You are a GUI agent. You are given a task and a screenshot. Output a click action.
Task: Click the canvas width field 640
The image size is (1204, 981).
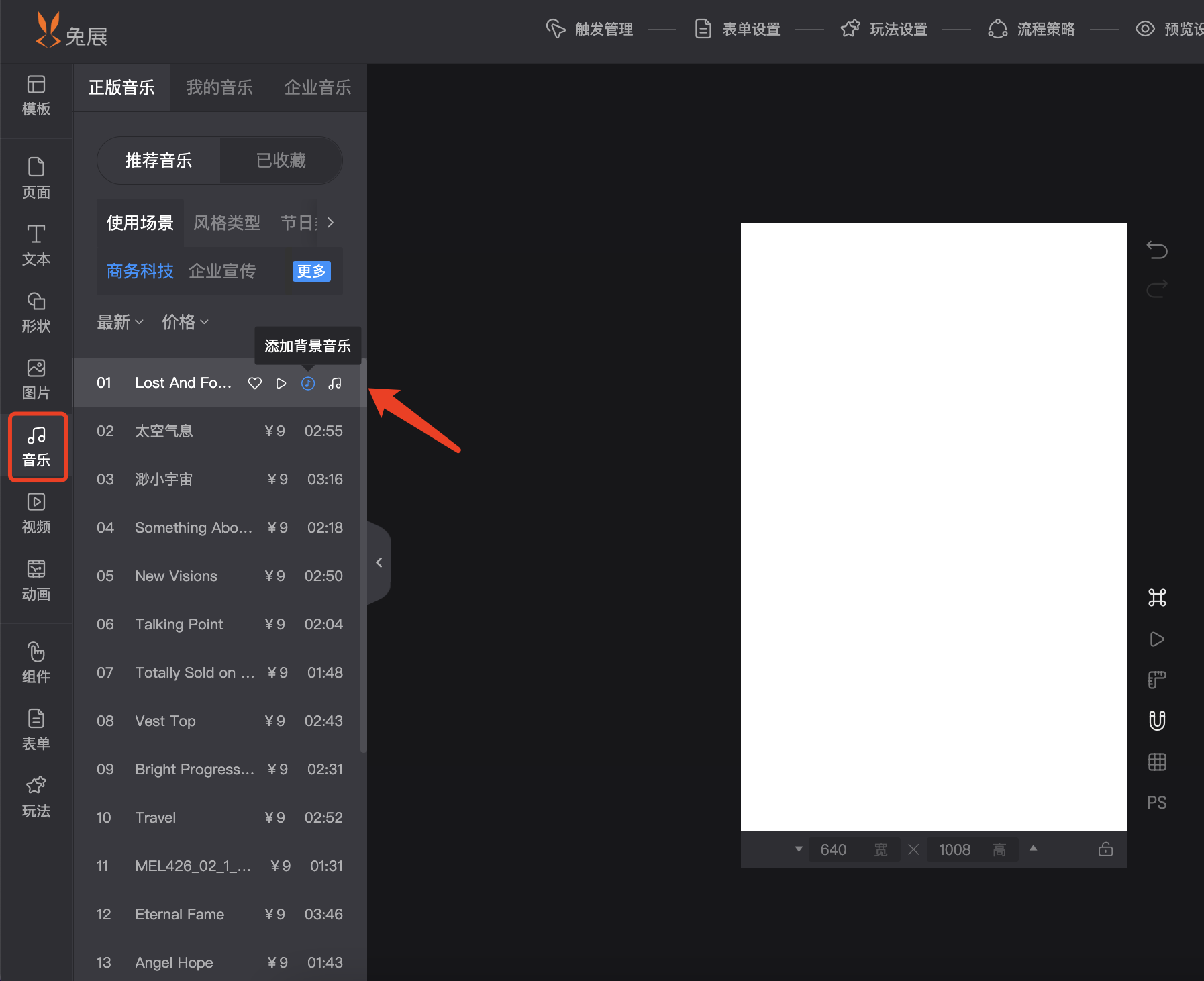pos(854,849)
